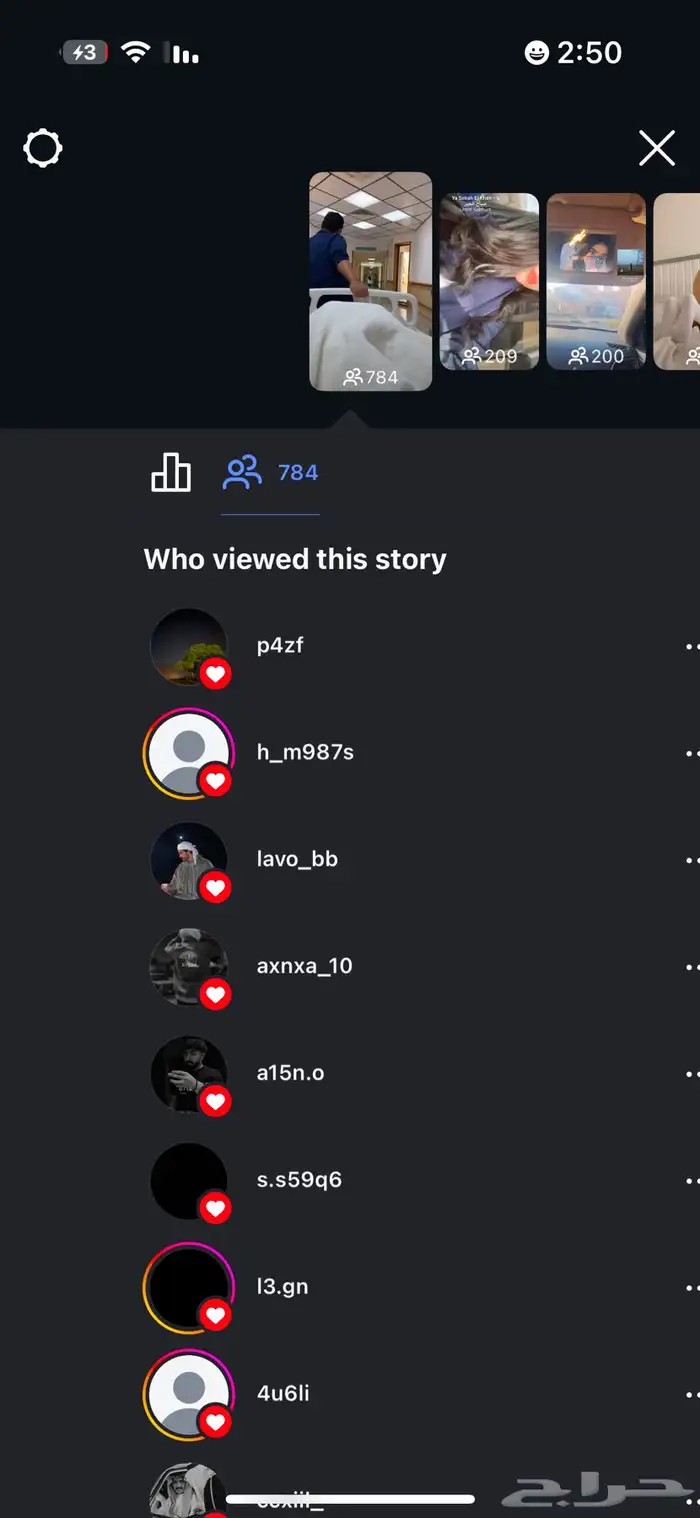Open the lavo_bb username
Screen dimensions: 700x1518
coord(297,859)
